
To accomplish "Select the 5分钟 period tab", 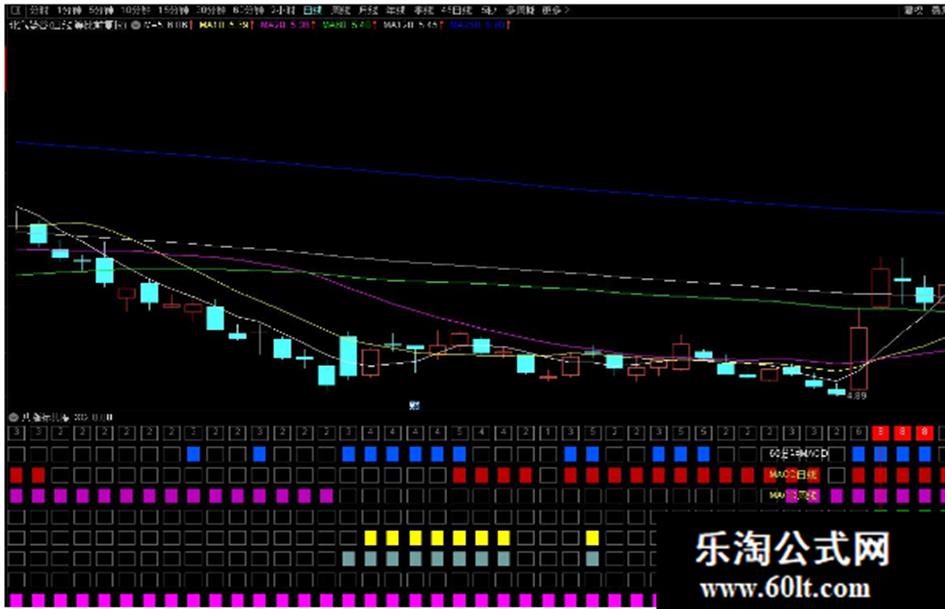I will (x=101, y=10).
